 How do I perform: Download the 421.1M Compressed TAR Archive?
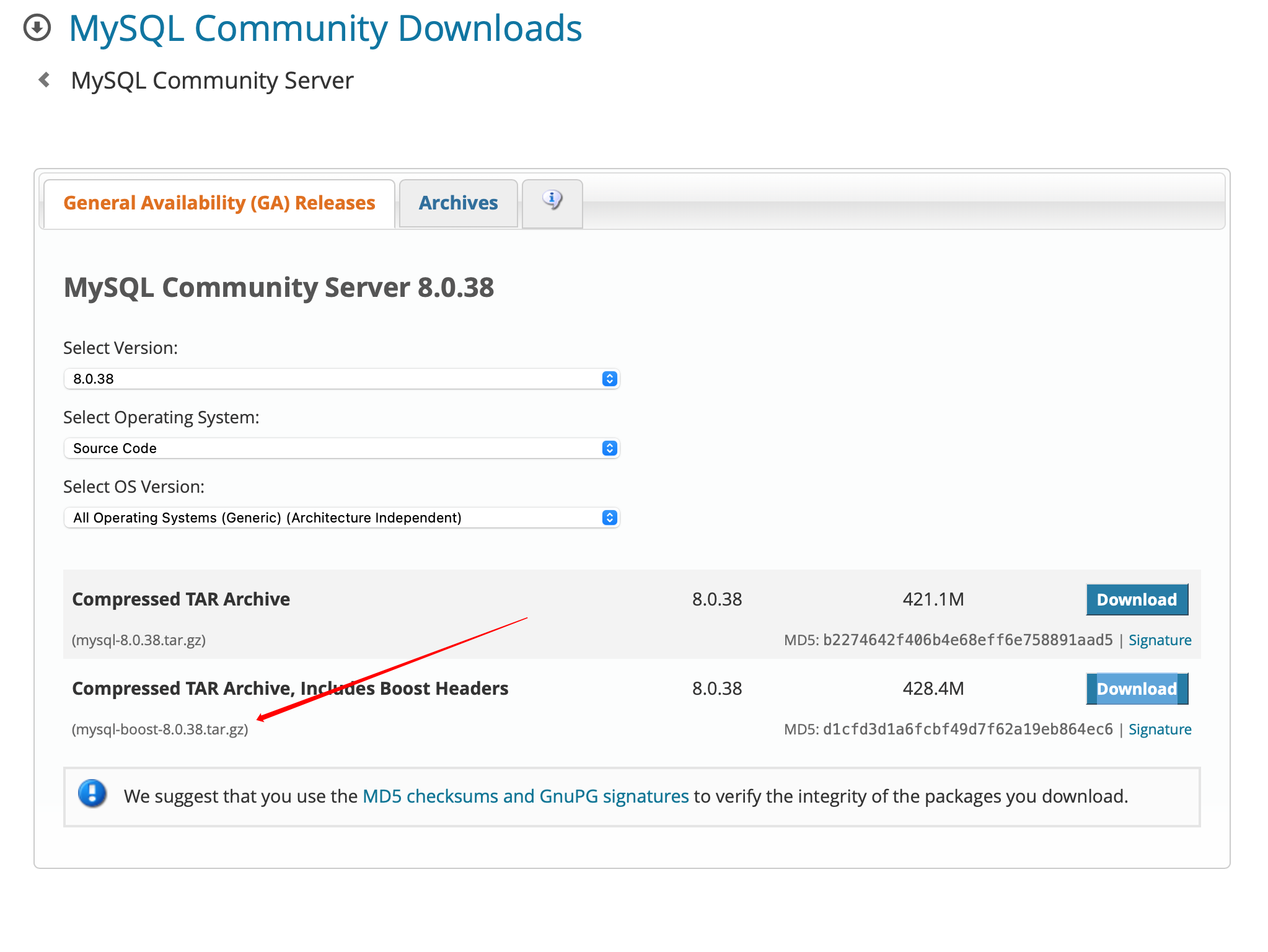pos(1137,599)
